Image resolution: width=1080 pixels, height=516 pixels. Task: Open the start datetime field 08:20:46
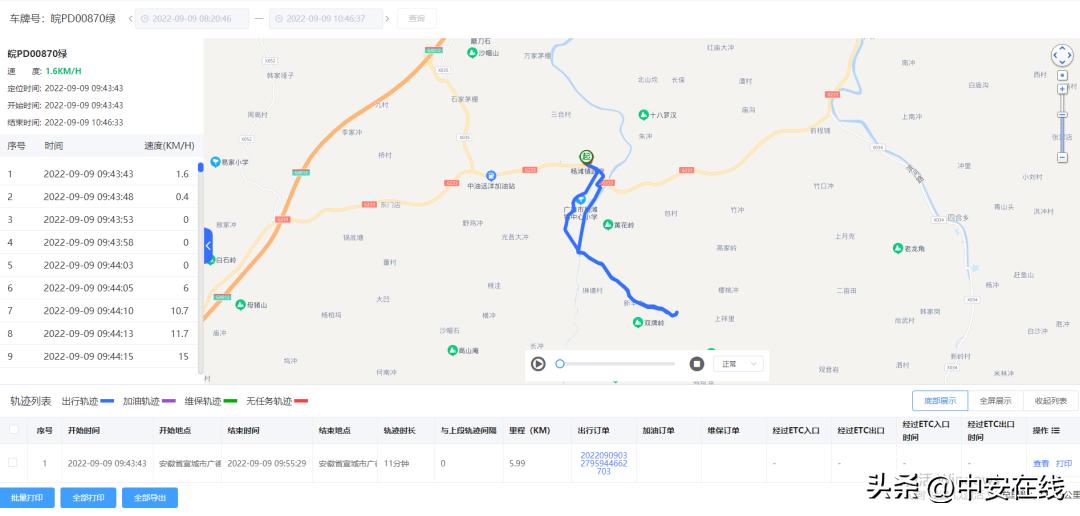pyautogui.click(x=191, y=19)
